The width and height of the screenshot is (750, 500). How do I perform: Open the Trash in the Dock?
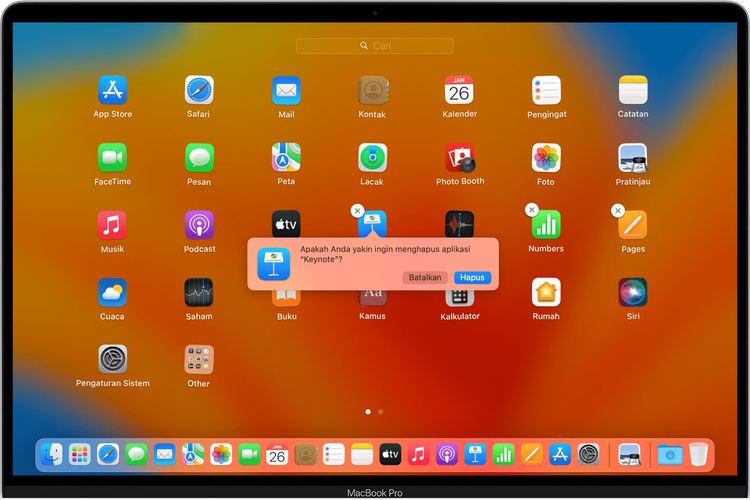(x=698, y=454)
